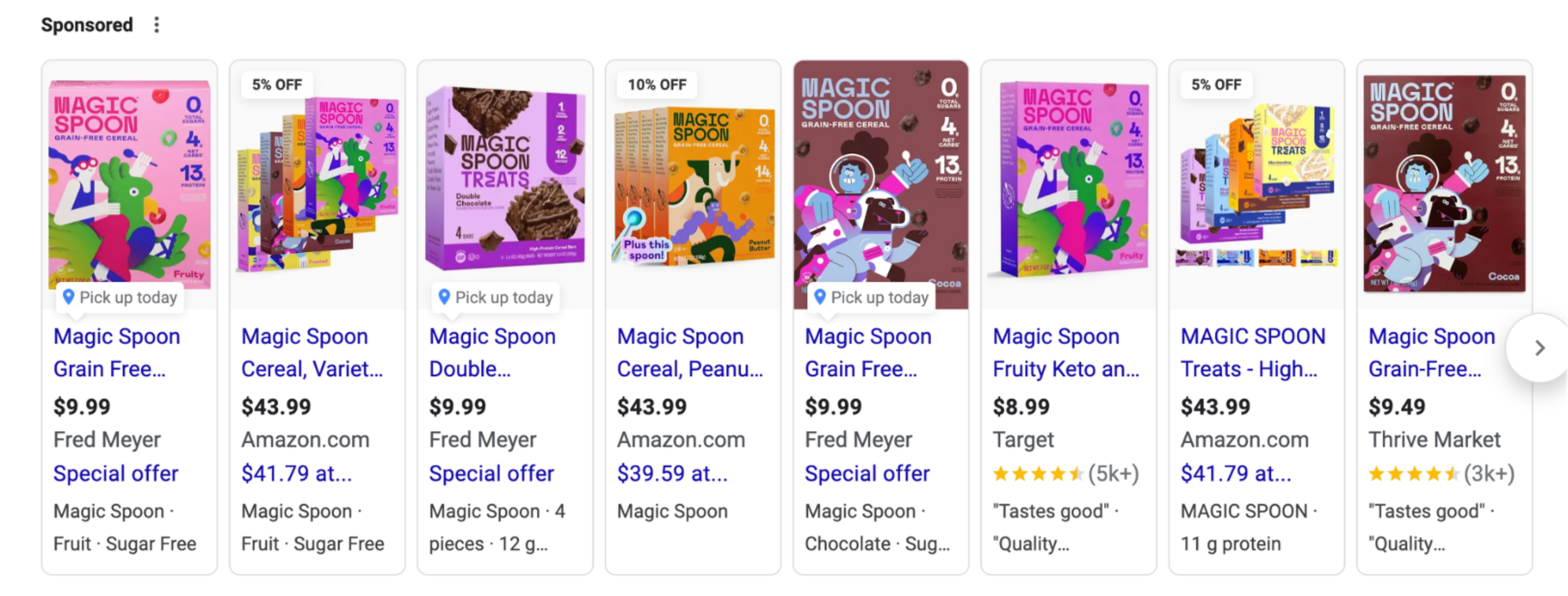Click the location pin on first Pick up today badge
Image resolution: width=1568 pixels, height=596 pixels.
(x=69, y=298)
